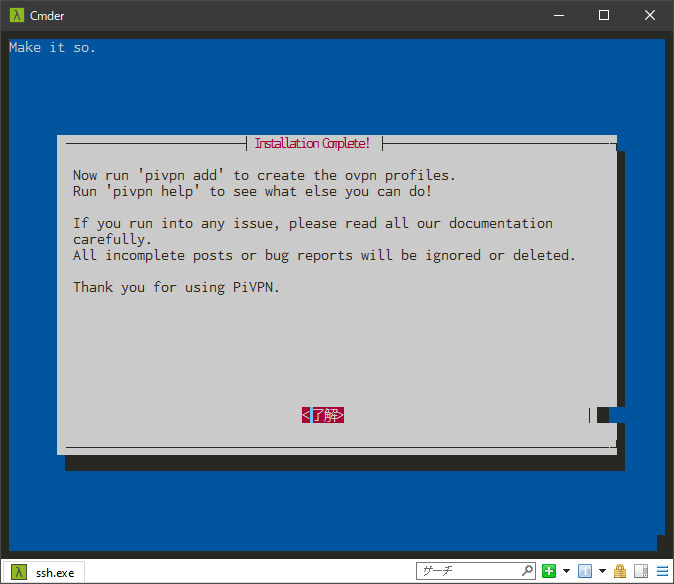Click the 'Thank you for using PiVPN.' line

coord(176,287)
